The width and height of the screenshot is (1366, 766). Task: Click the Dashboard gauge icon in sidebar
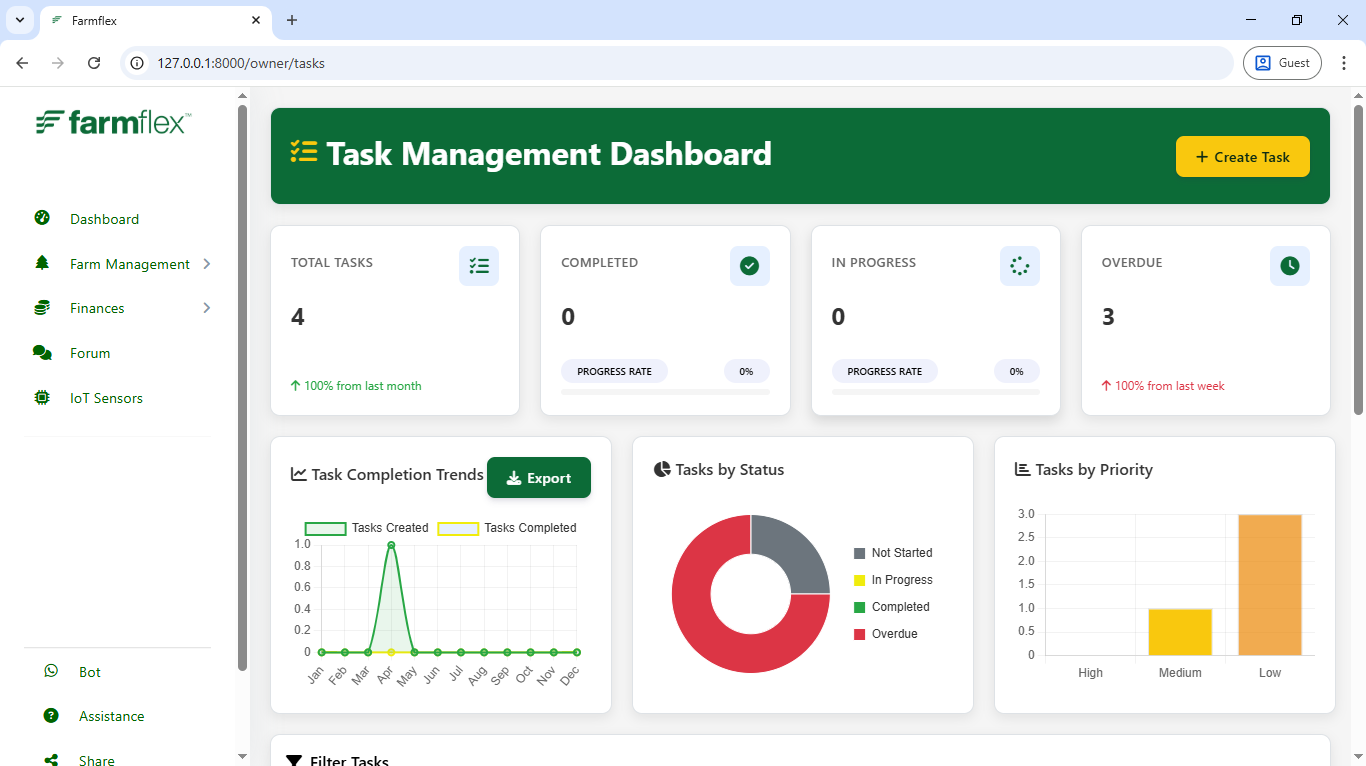point(42,218)
